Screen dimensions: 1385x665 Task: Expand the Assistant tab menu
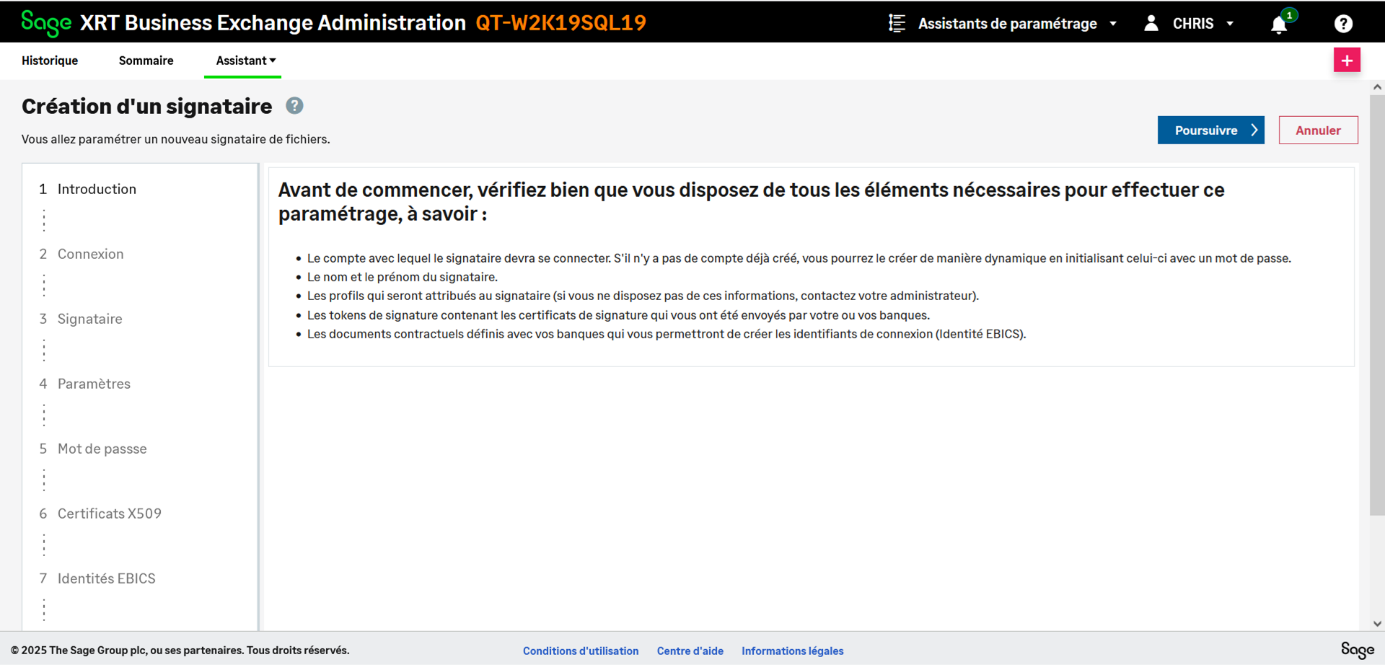pos(246,61)
